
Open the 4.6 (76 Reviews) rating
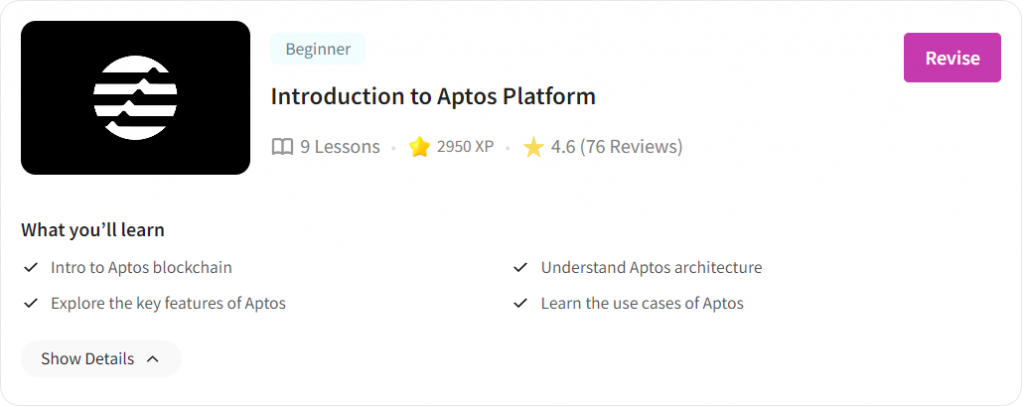point(616,147)
